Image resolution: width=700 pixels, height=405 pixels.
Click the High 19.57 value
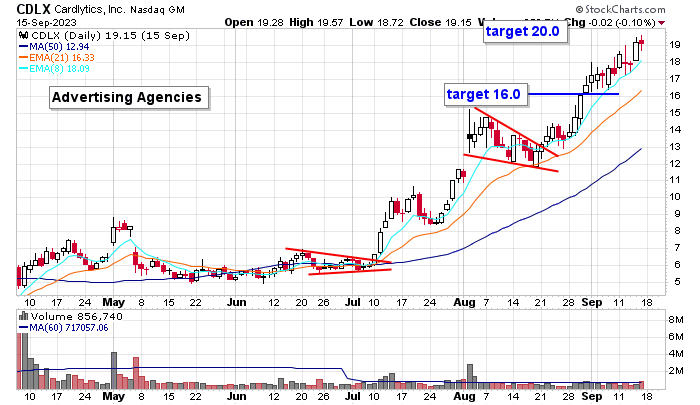[x=317, y=22]
